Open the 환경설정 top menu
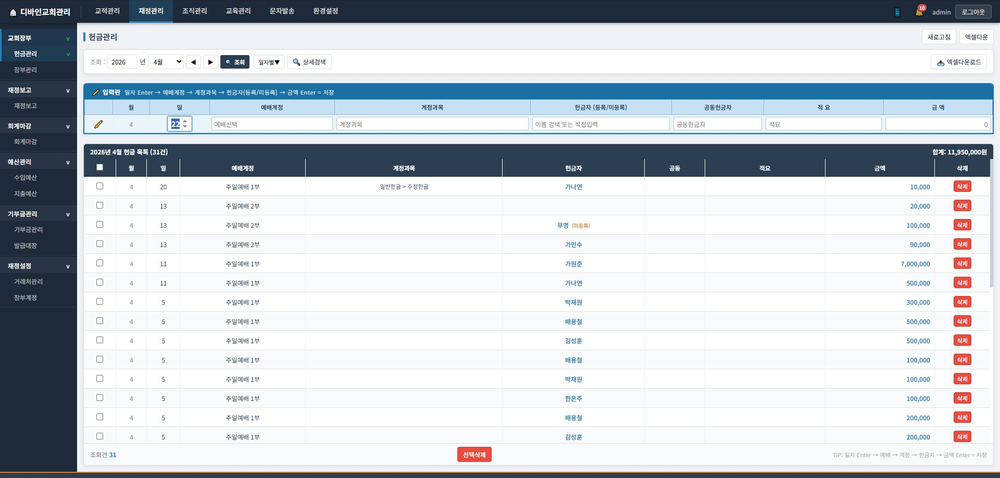 pyautogui.click(x=326, y=11)
